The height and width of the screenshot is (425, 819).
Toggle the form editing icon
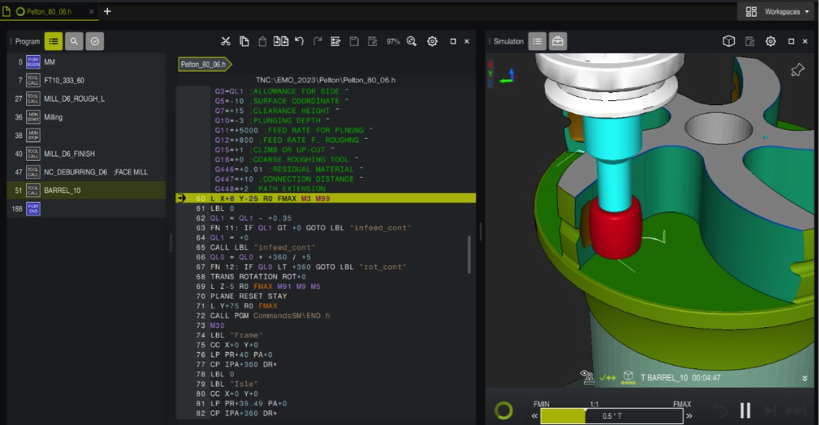335,41
